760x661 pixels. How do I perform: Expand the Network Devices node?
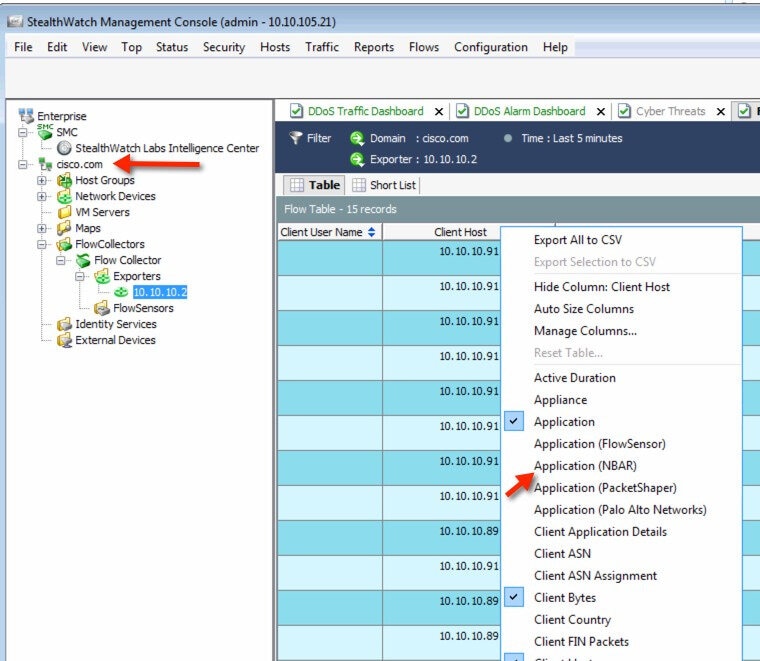42,196
